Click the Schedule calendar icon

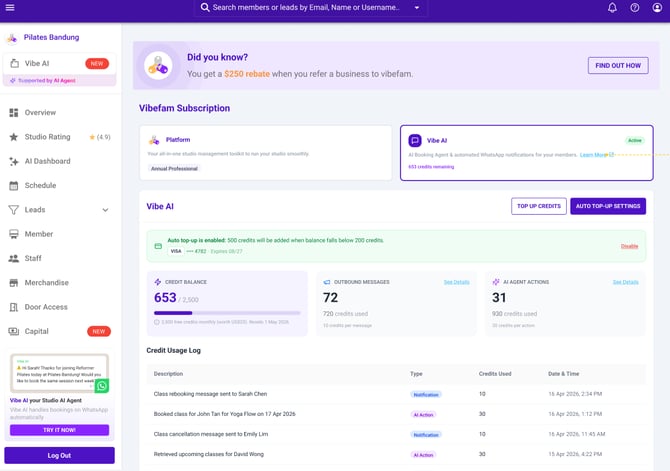[14, 185]
